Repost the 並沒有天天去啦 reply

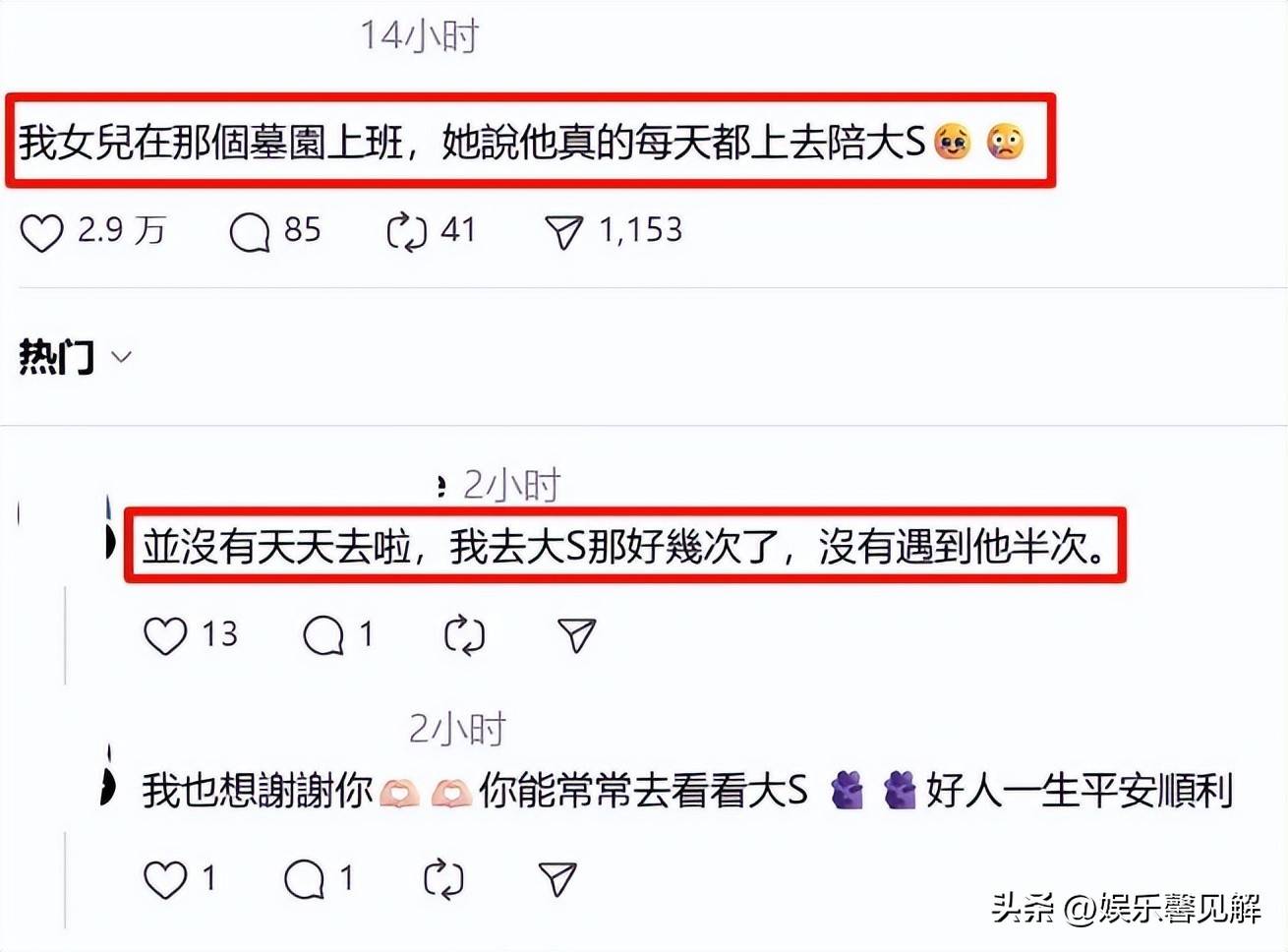point(464,635)
